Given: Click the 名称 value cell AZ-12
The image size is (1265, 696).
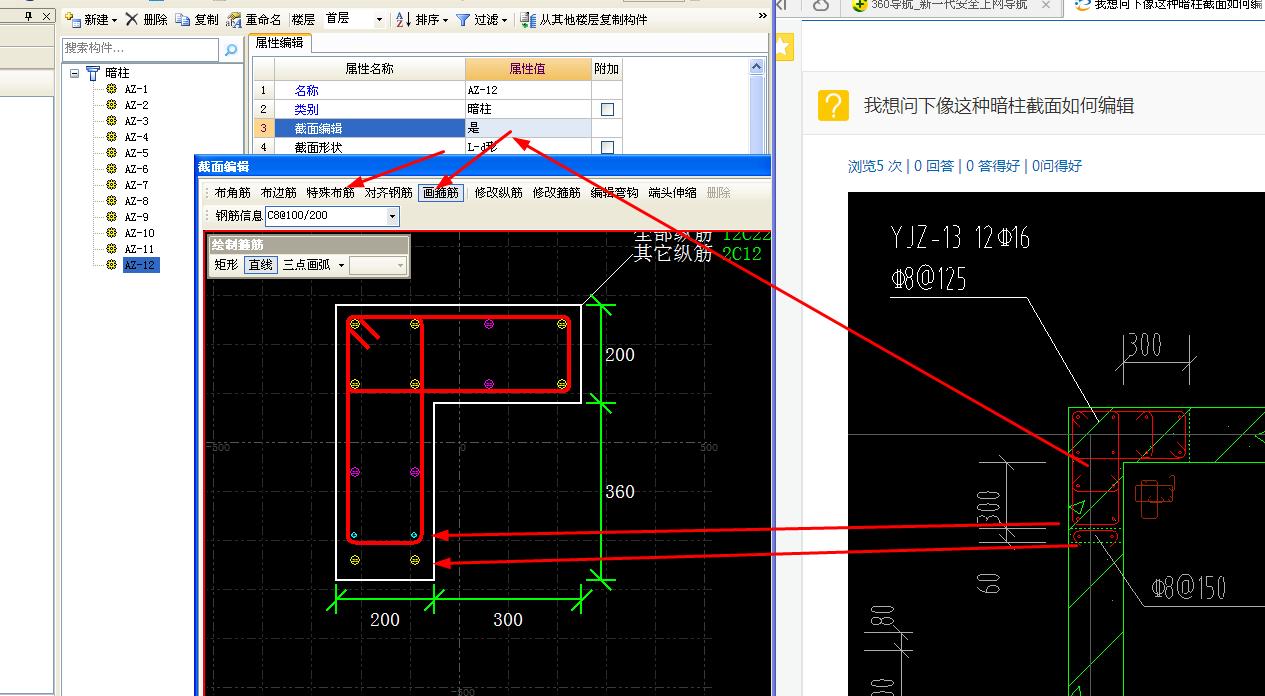Looking at the screenshot, I should click(x=528, y=90).
